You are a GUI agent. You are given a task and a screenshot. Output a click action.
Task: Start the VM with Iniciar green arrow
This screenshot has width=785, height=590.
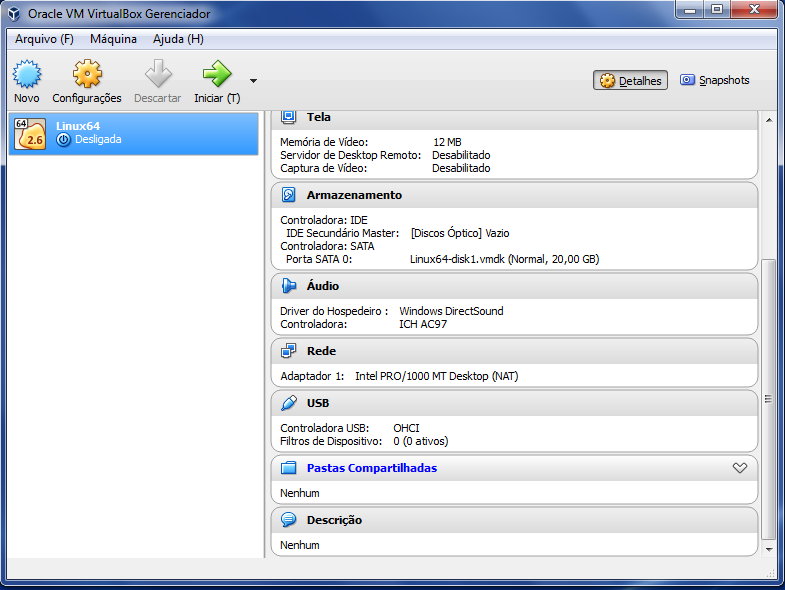217,74
